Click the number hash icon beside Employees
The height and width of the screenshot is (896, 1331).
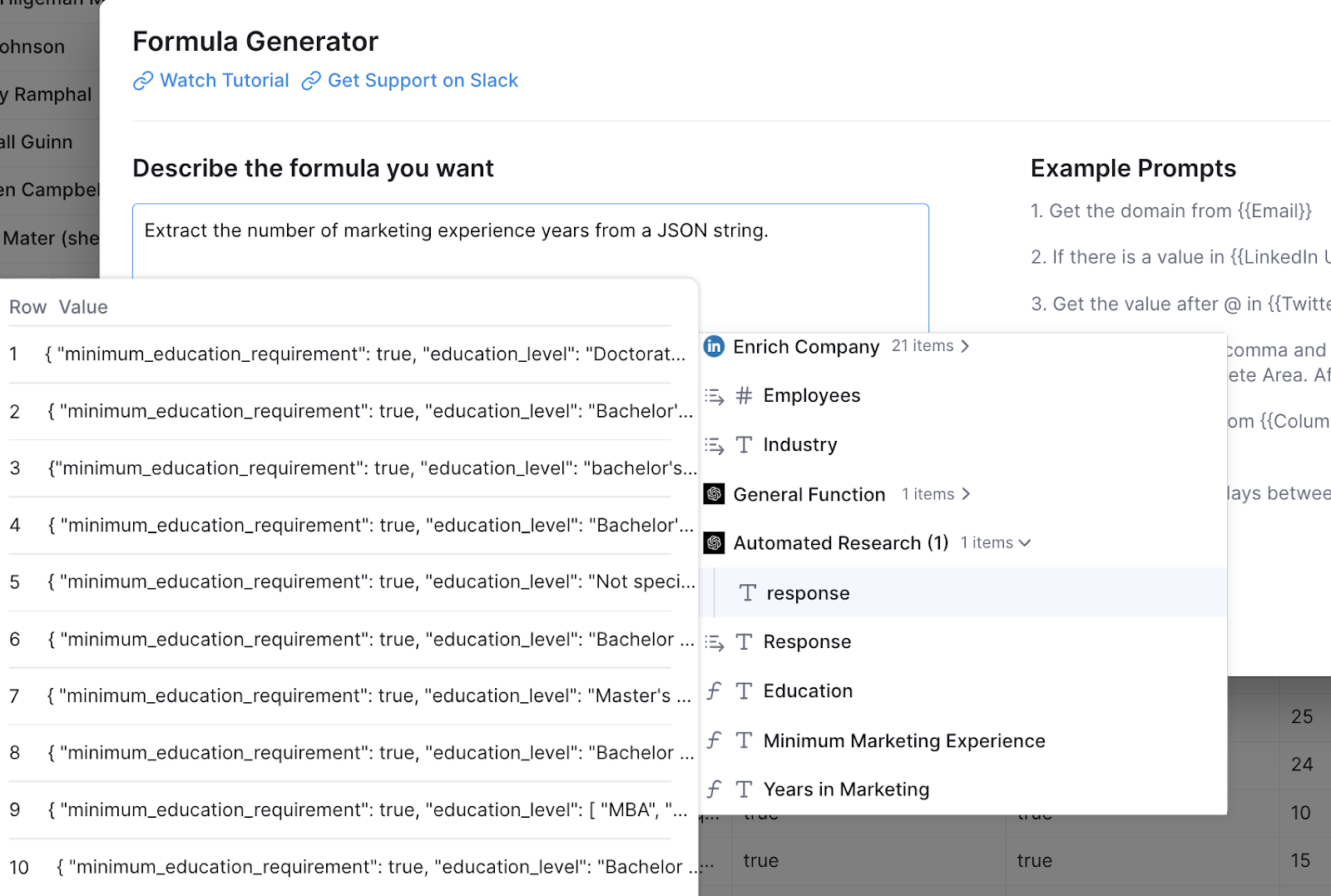pyautogui.click(x=745, y=395)
